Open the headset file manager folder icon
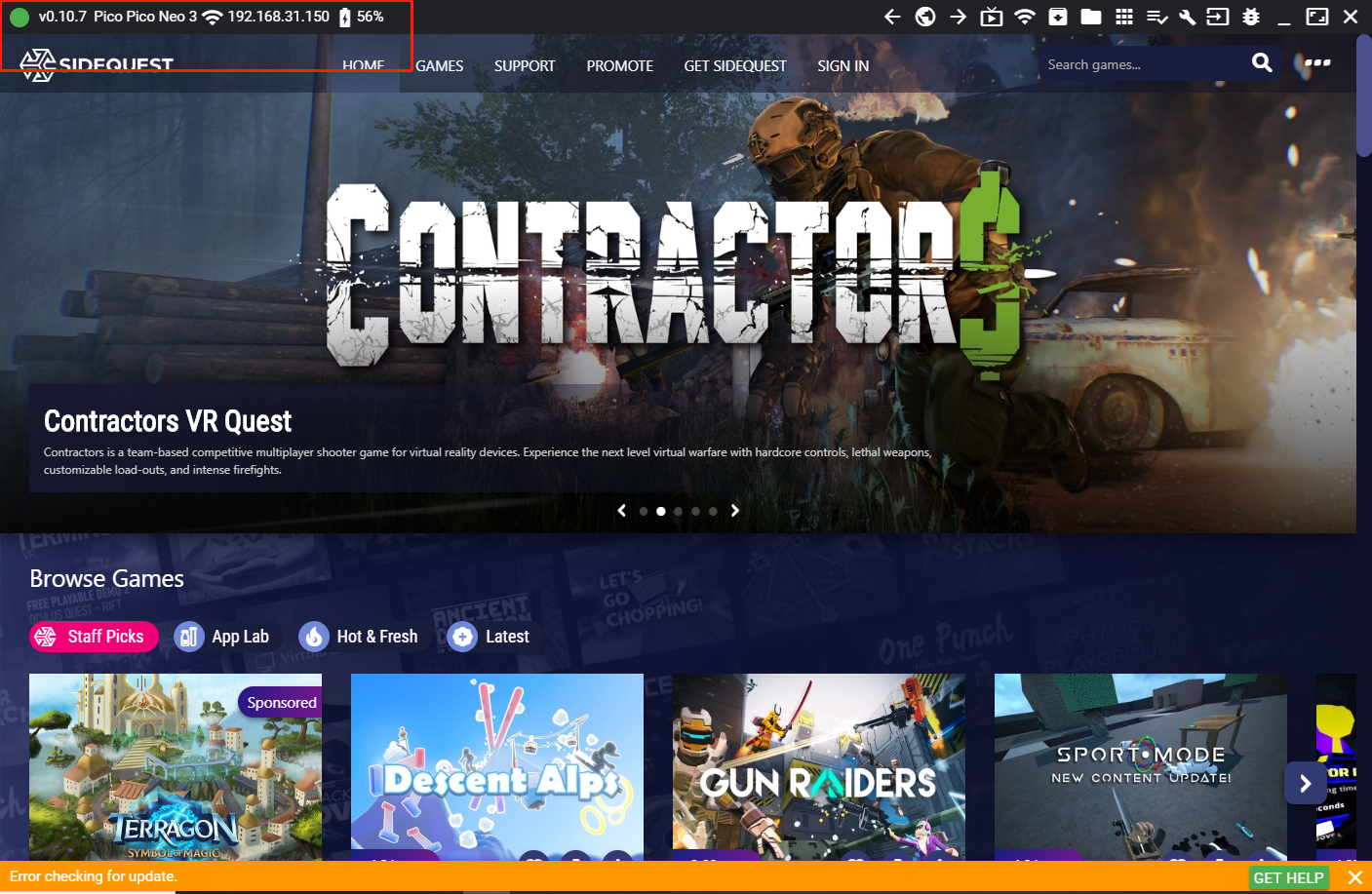This screenshot has width=1372, height=894. point(1090,17)
